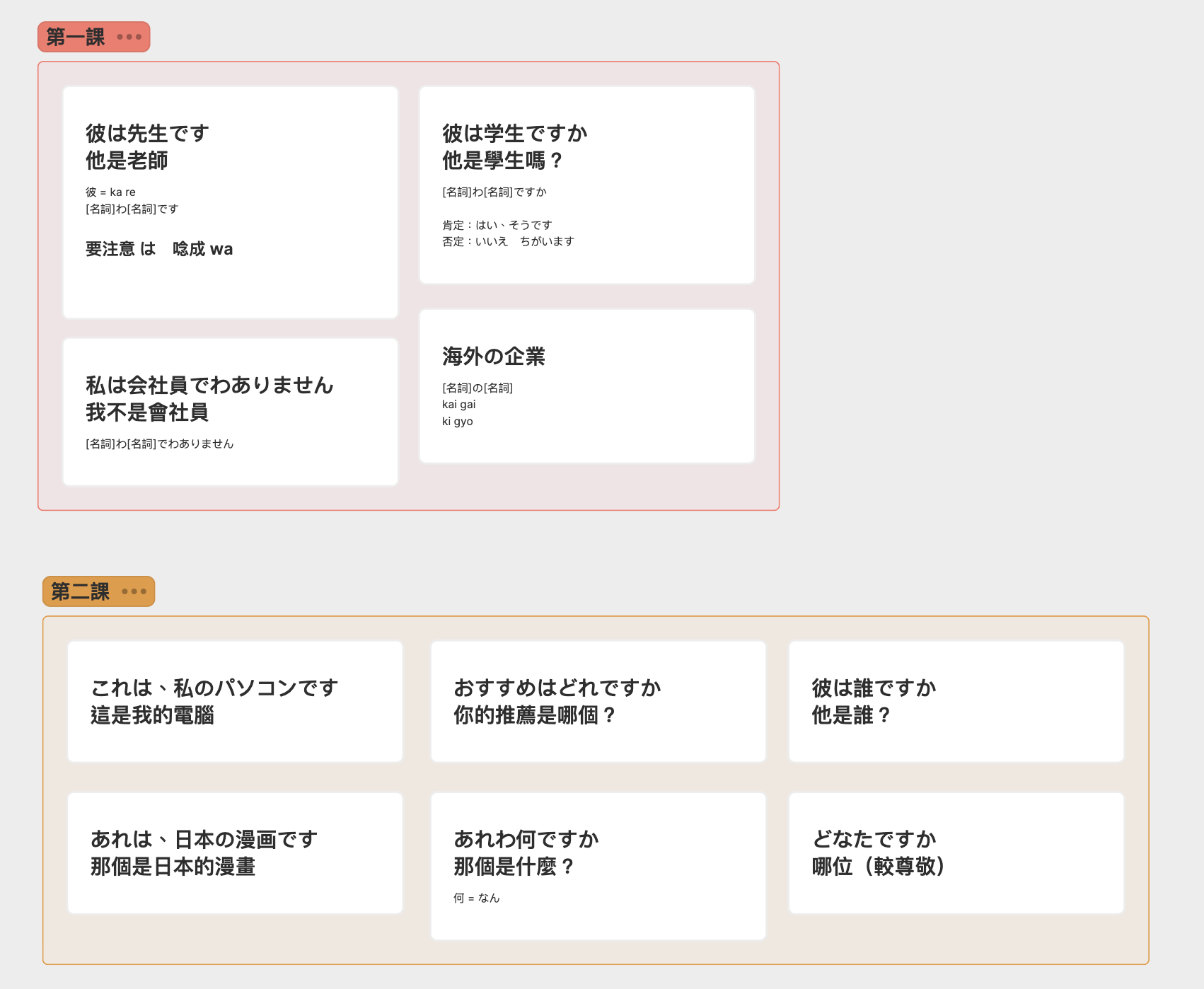Screen dimensions: 1204x989
Task: Click the translation 他是誰？
Action: [852, 715]
